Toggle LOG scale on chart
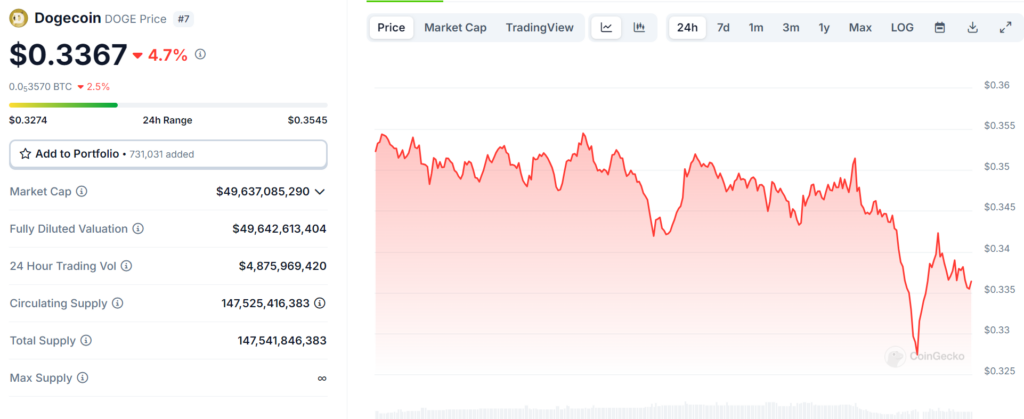 point(902,27)
